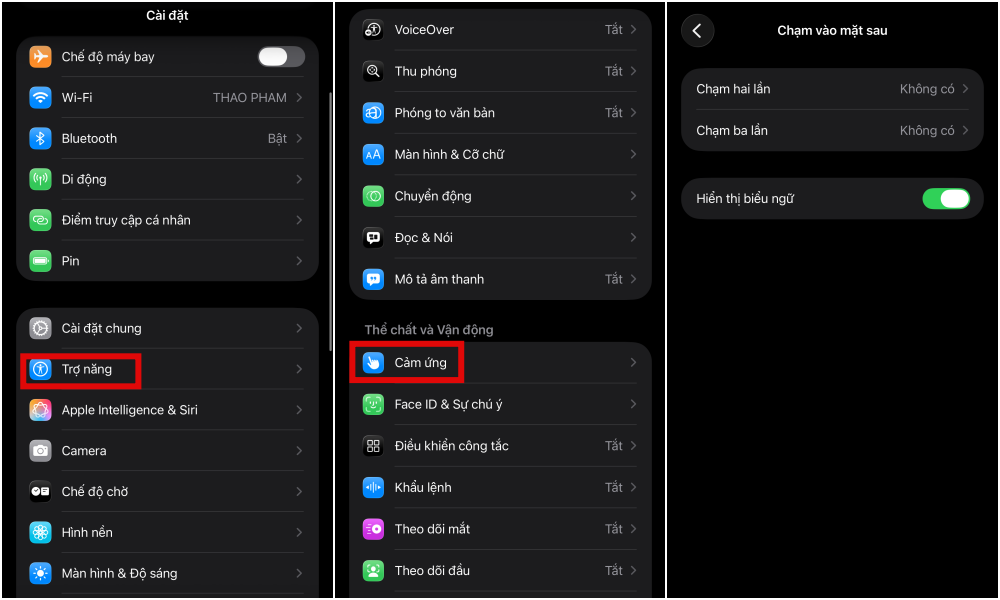
Task: Click the airplane mode icon
Action: pyautogui.click(x=40, y=57)
